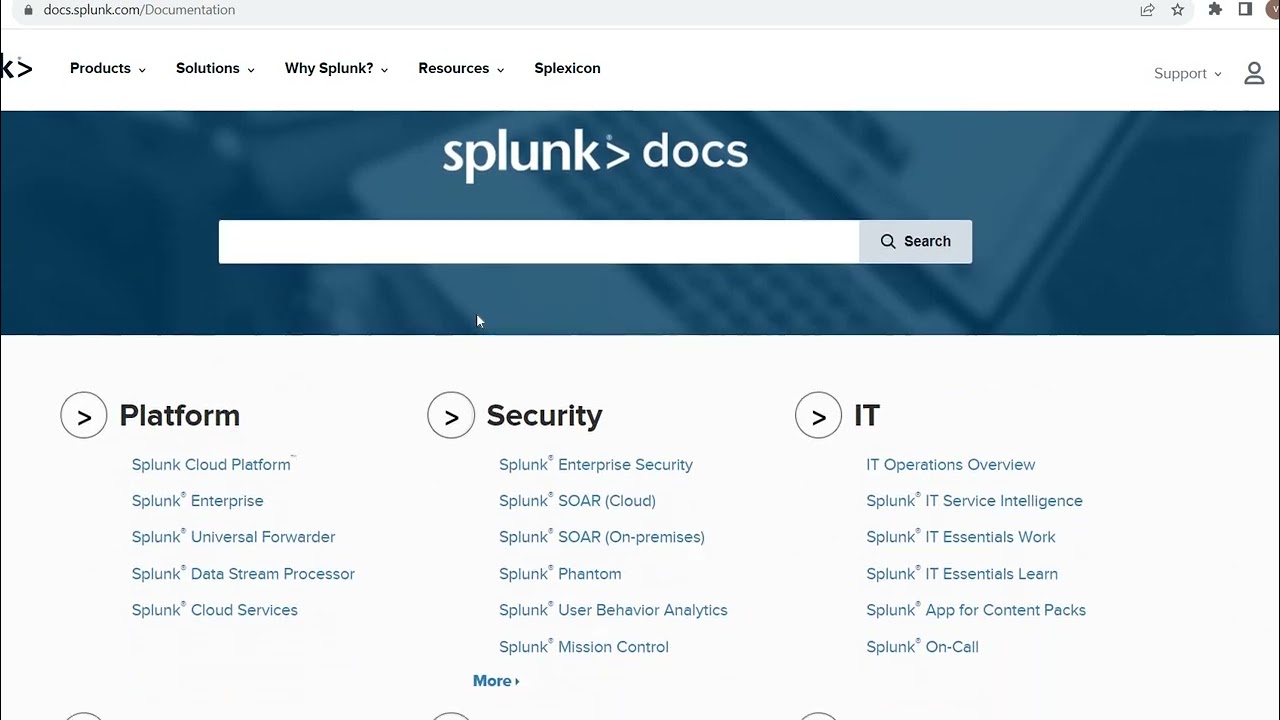Viewport: 1280px width, 720px height.
Task: Open Splunk IT Essentials Learn link
Action: pos(962,574)
